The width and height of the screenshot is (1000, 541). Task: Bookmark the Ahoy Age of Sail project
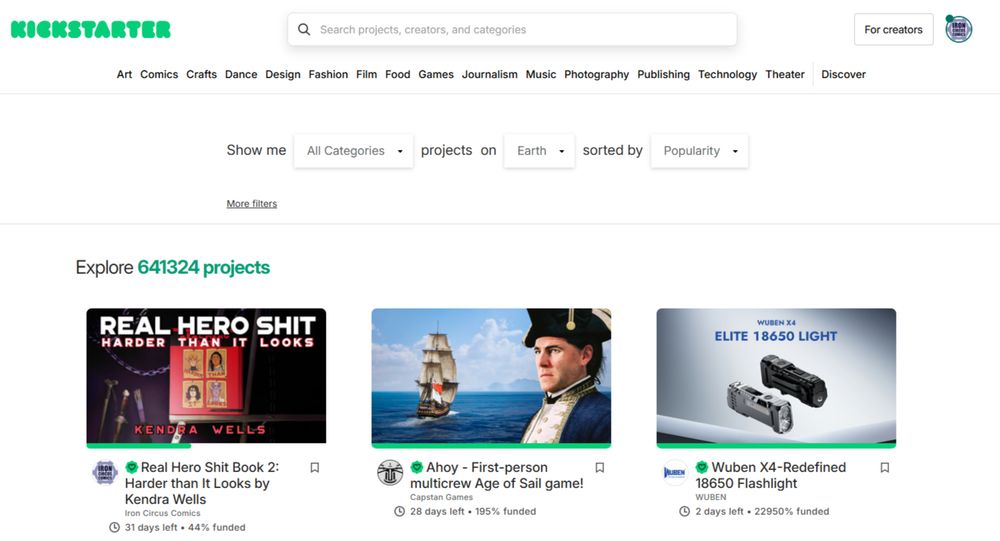click(599, 468)
